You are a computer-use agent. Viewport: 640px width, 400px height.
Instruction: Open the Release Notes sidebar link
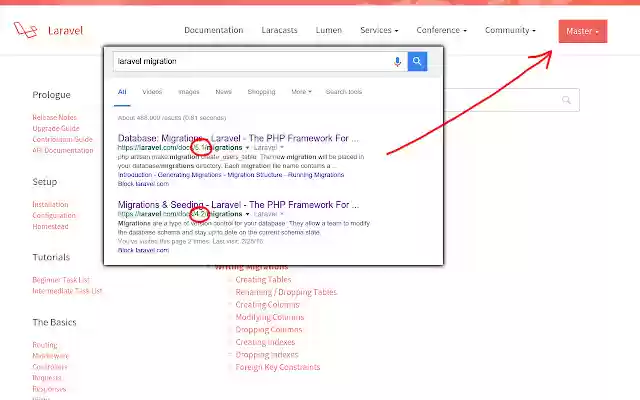pos(55,117)
